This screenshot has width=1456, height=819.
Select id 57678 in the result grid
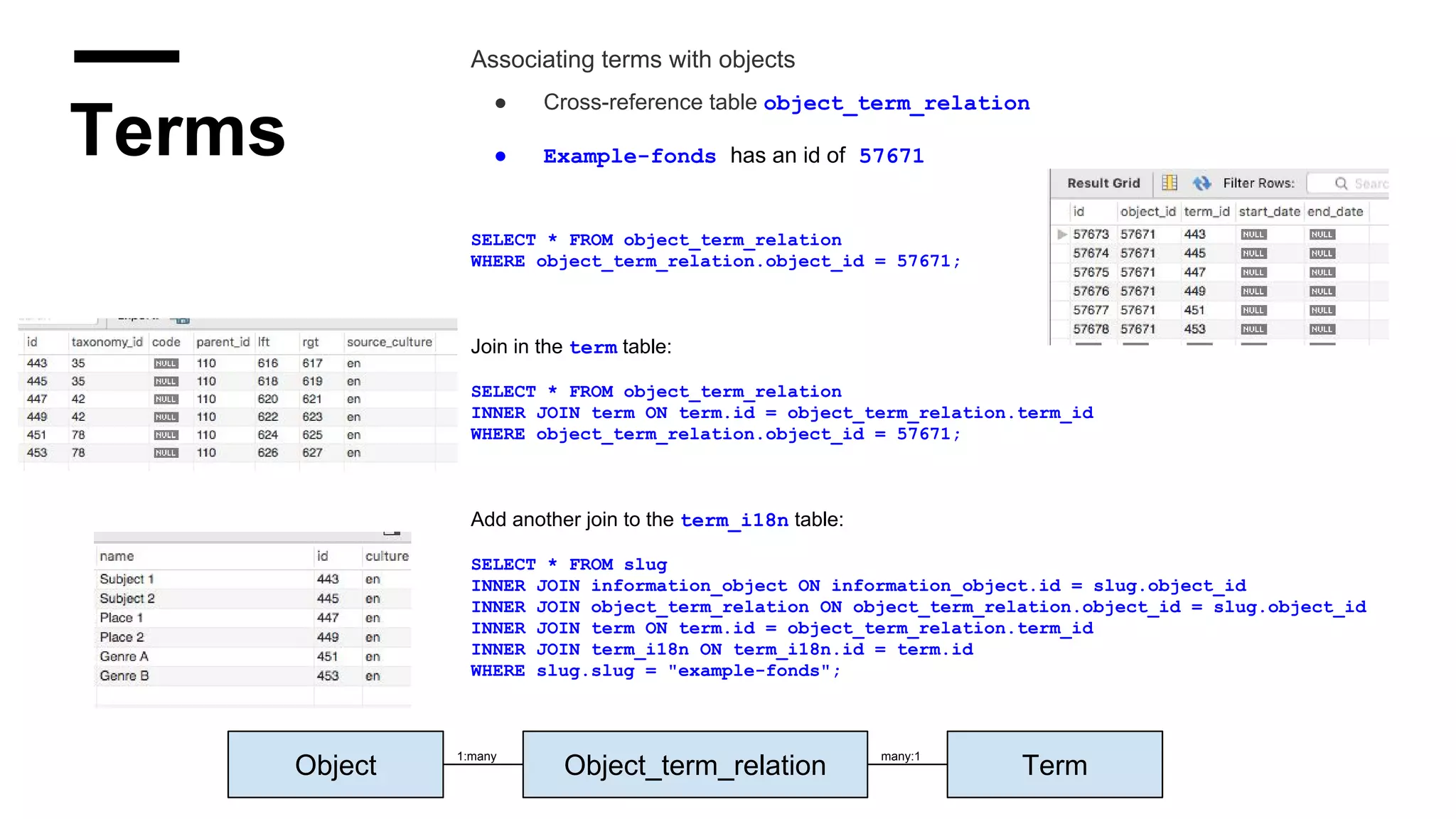(1091, 329)
